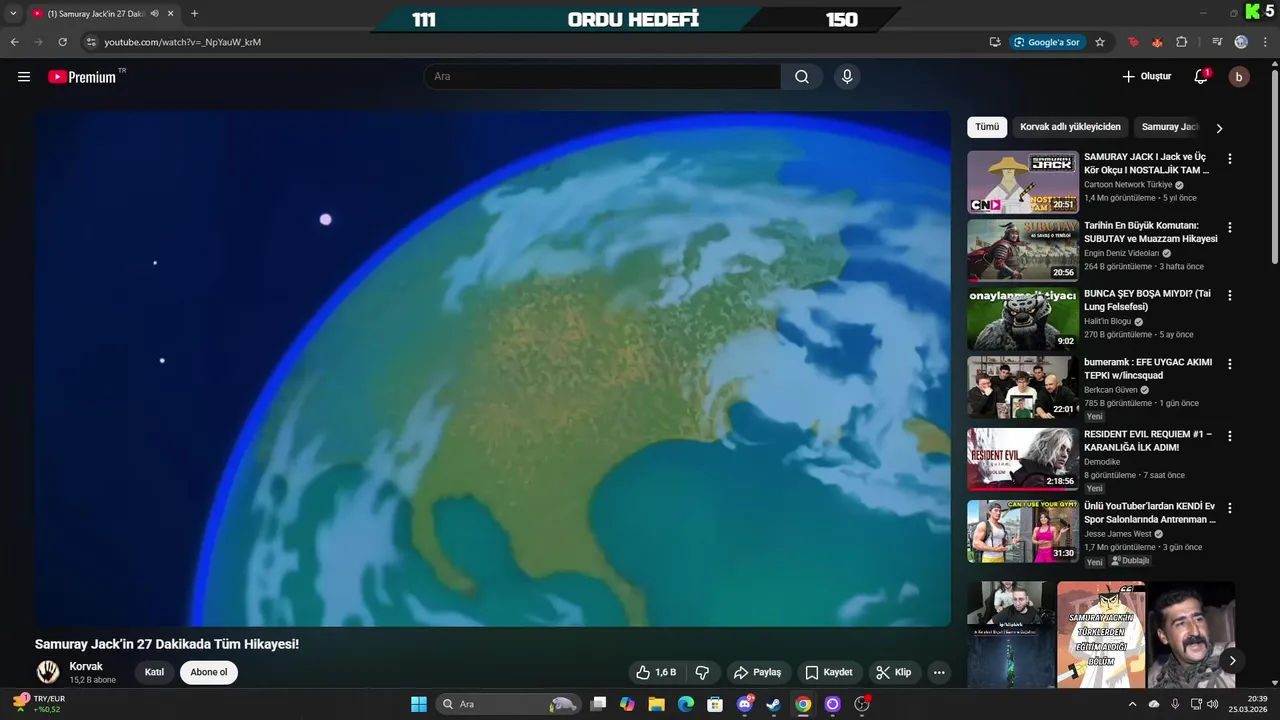Viewport: 1280px width, 720px height.
Task: Open Steam from the taskbar
Action: pyautogui.click(x=773, y=704)
